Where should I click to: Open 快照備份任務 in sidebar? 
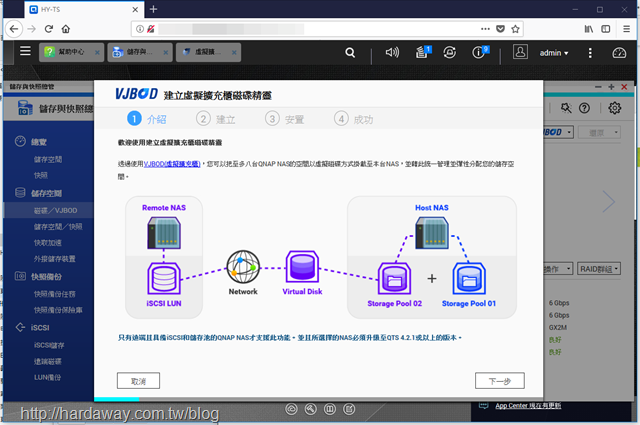point(55,294)
